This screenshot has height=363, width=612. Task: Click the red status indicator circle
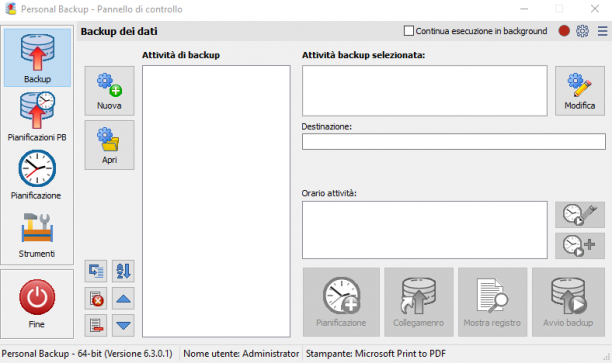(564, 31)
